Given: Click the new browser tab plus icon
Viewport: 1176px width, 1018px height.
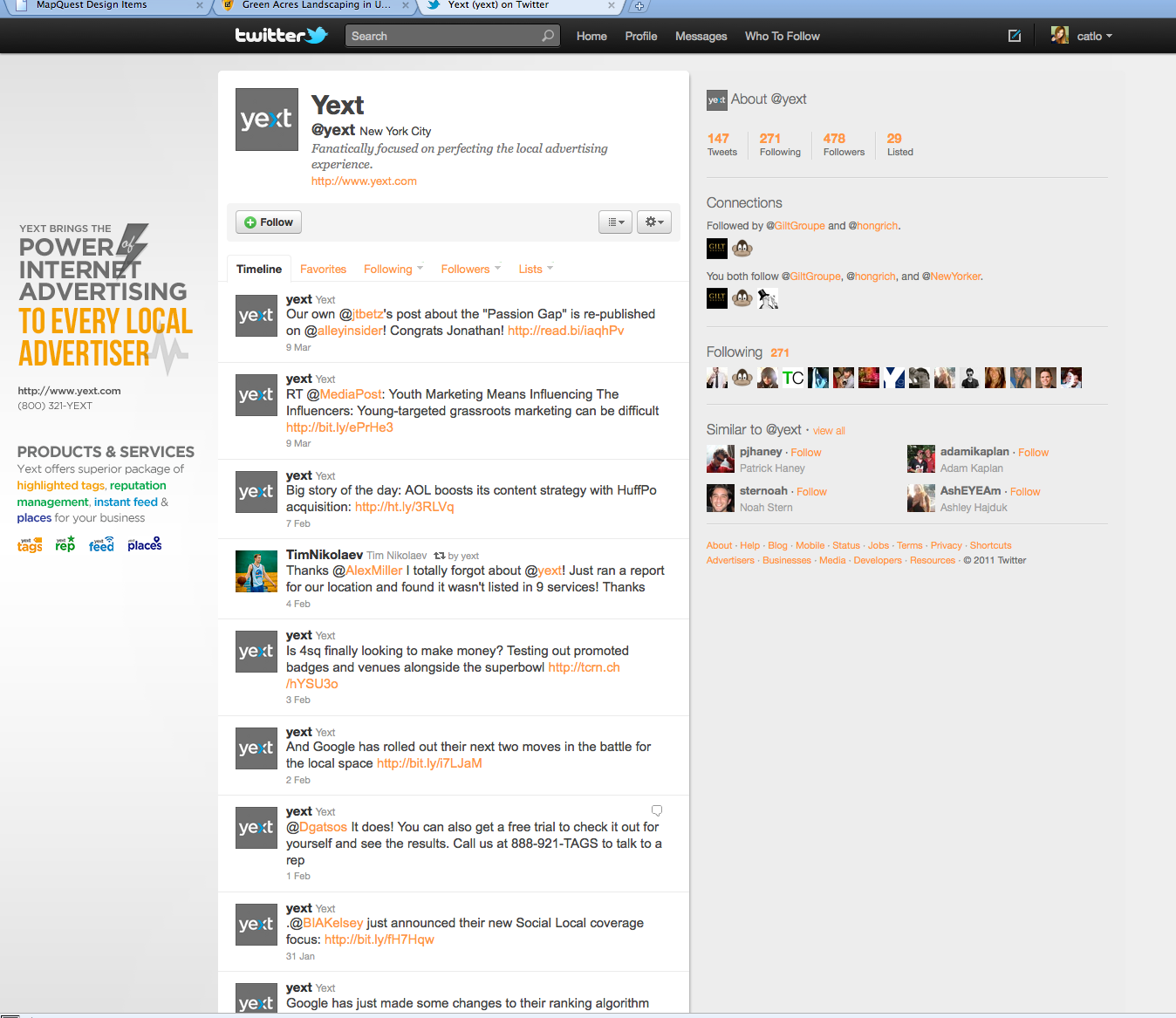Looking at the screenshot, I should (639, 6).
